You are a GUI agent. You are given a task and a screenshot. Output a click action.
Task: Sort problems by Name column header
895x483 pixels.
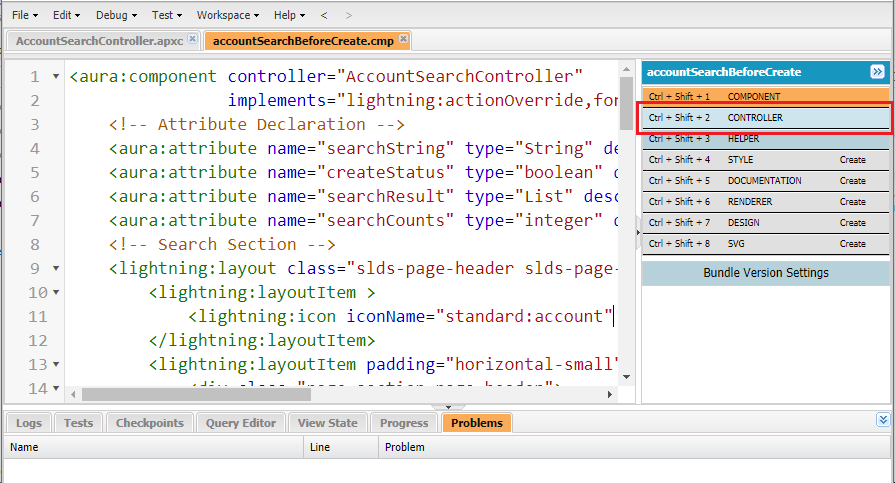(x=154, y=447)
